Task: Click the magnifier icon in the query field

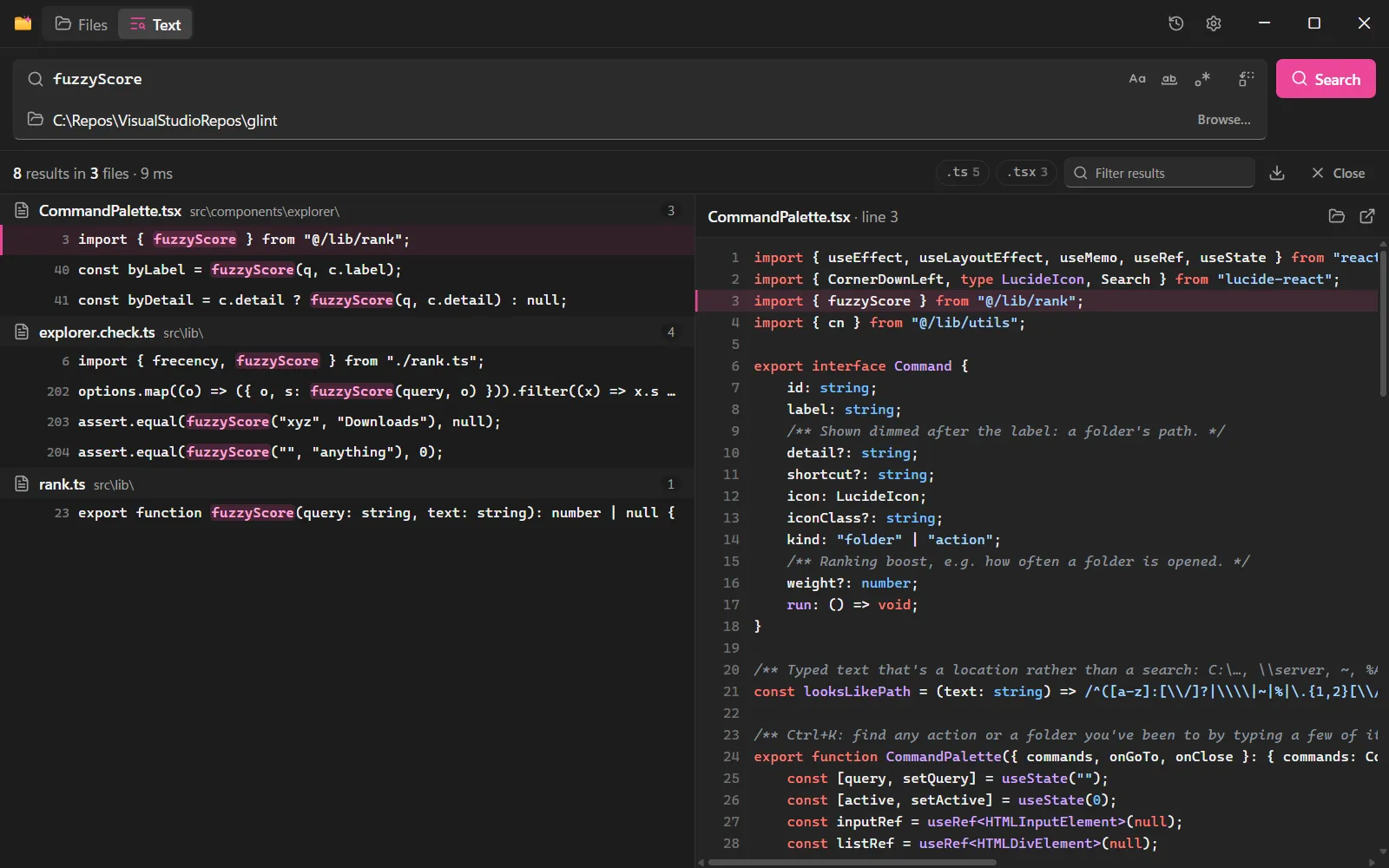Action: coord(36,79)
